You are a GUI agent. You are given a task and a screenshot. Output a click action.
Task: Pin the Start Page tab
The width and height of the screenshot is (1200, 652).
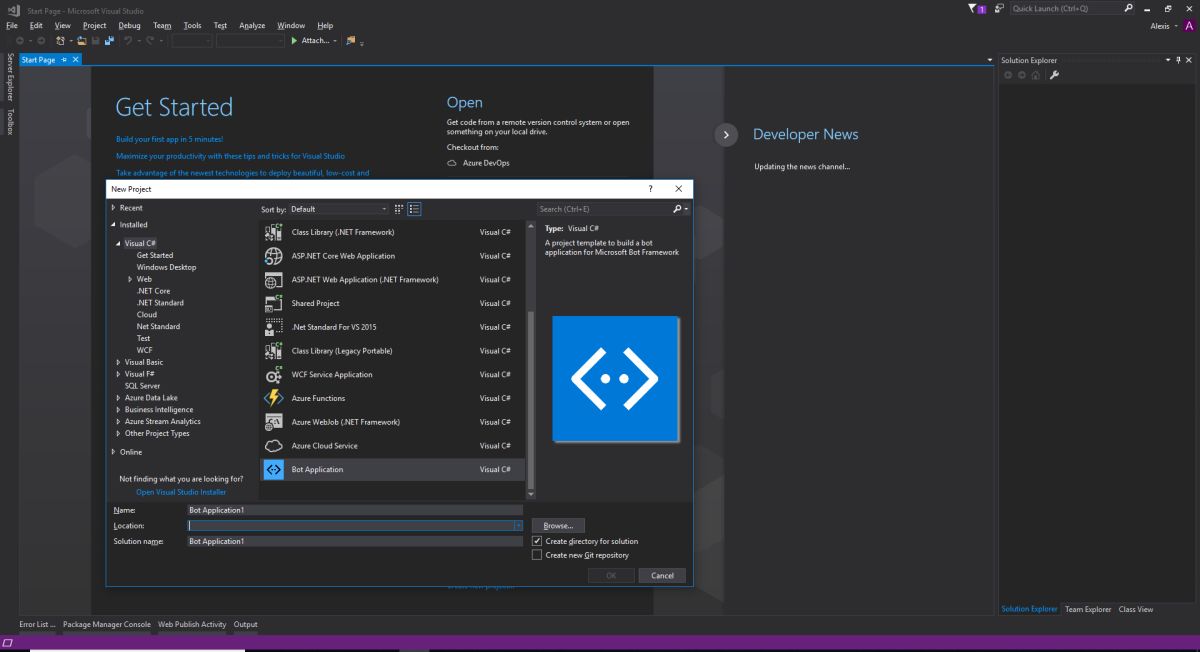[64, 60]
